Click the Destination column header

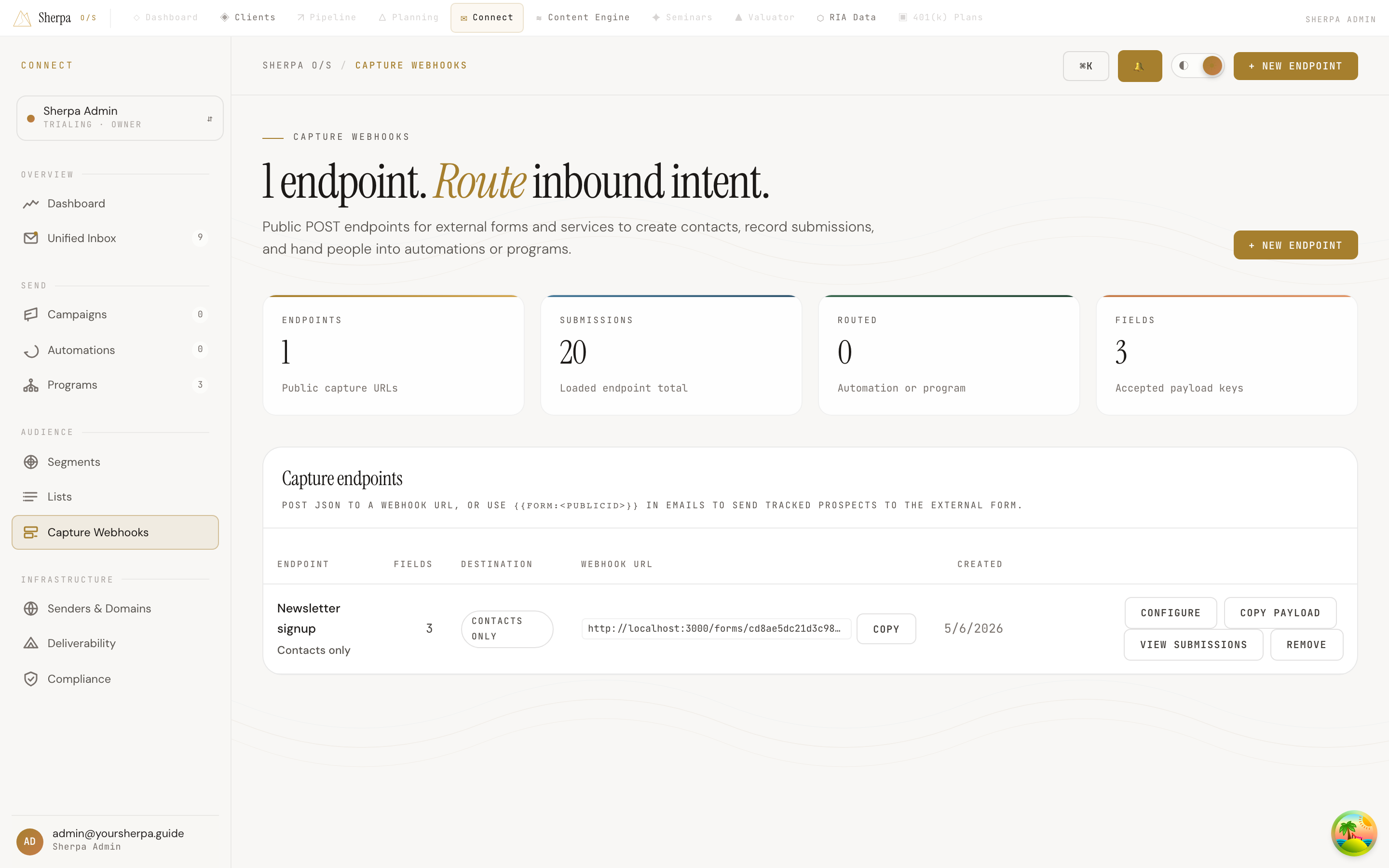496,564
